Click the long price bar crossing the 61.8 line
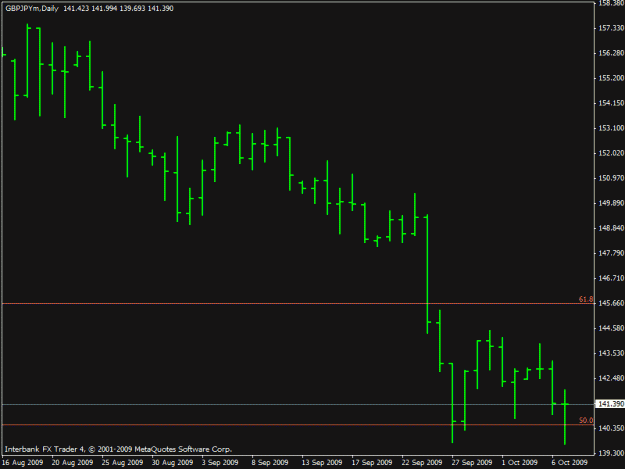This screenshot has height=469, width=625. (427, 274)
